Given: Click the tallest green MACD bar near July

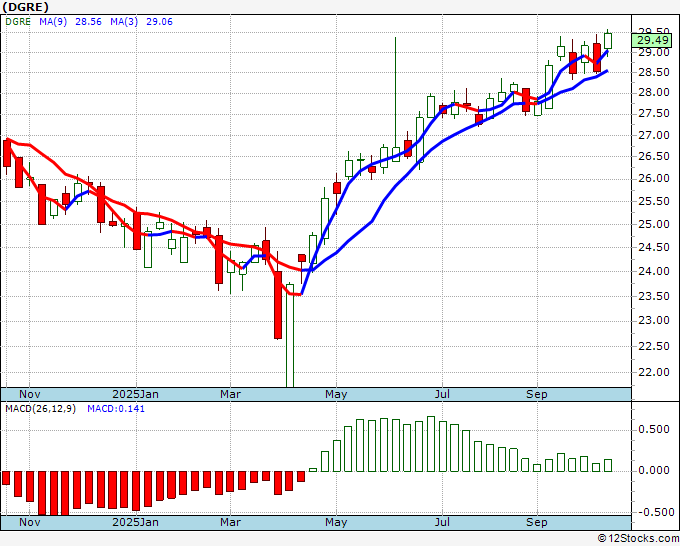Looking at the screenshot, I should [431, 444].
